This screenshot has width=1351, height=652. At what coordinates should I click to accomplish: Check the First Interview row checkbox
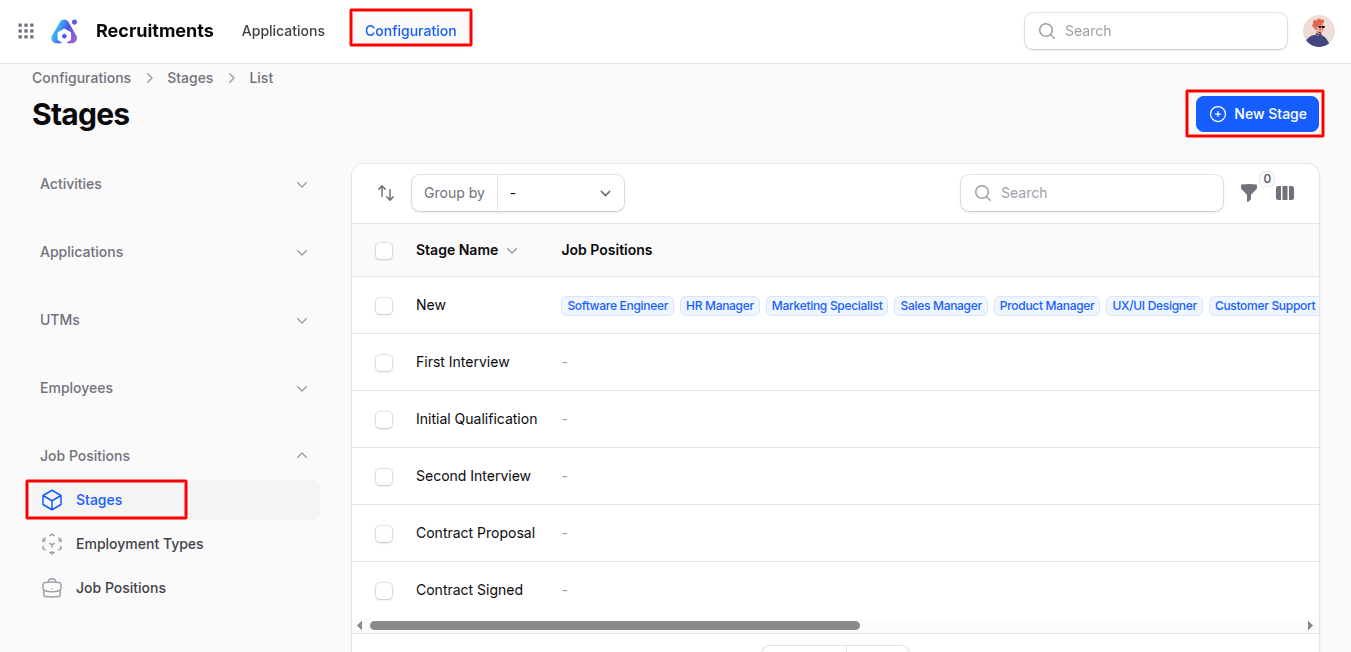coord(384,363)
